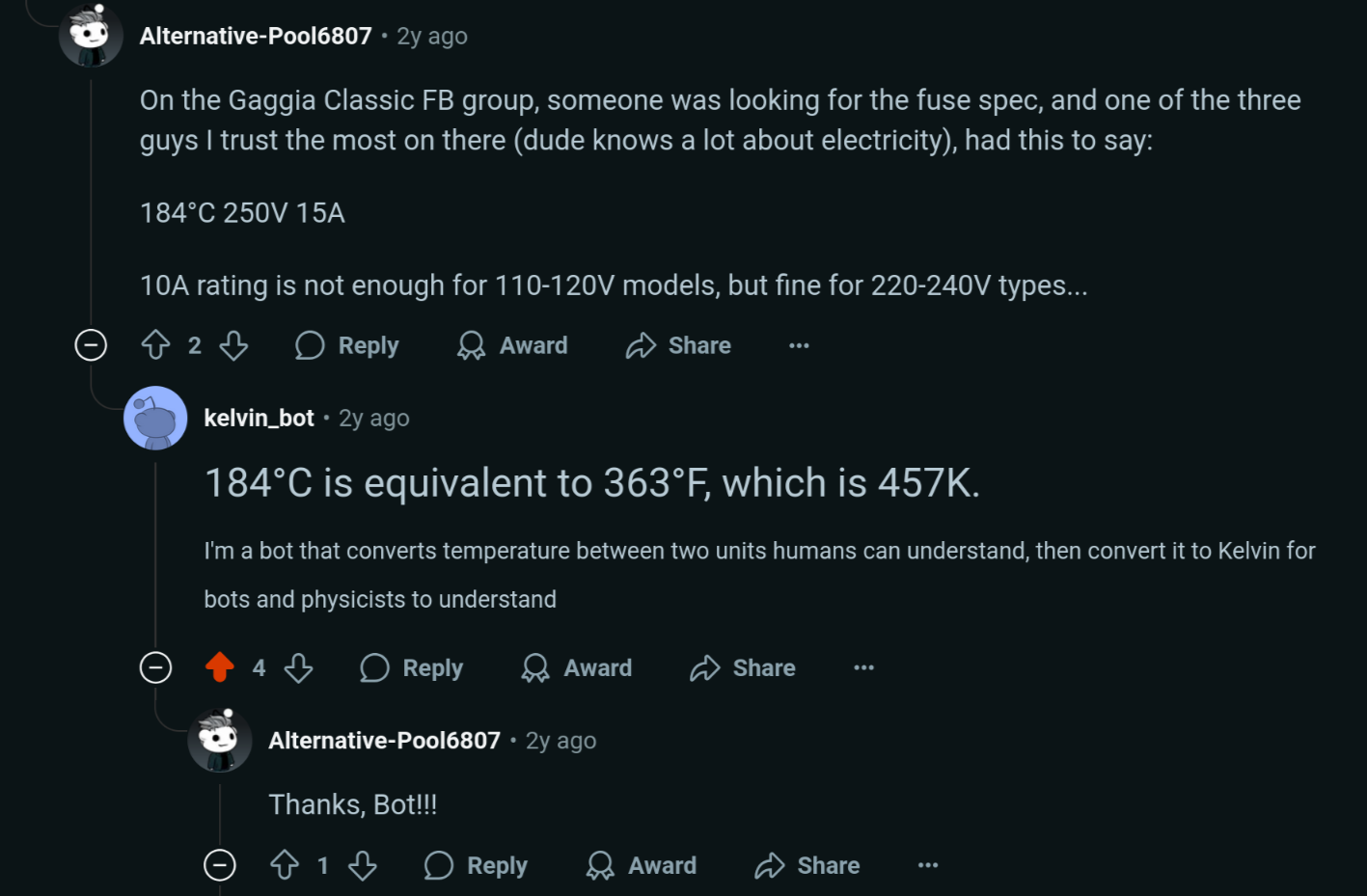This screenshot has width=1367, height=896.
Task: Open more options on "Thanks, Bot!!!" comment
Action: coord(928,865)
